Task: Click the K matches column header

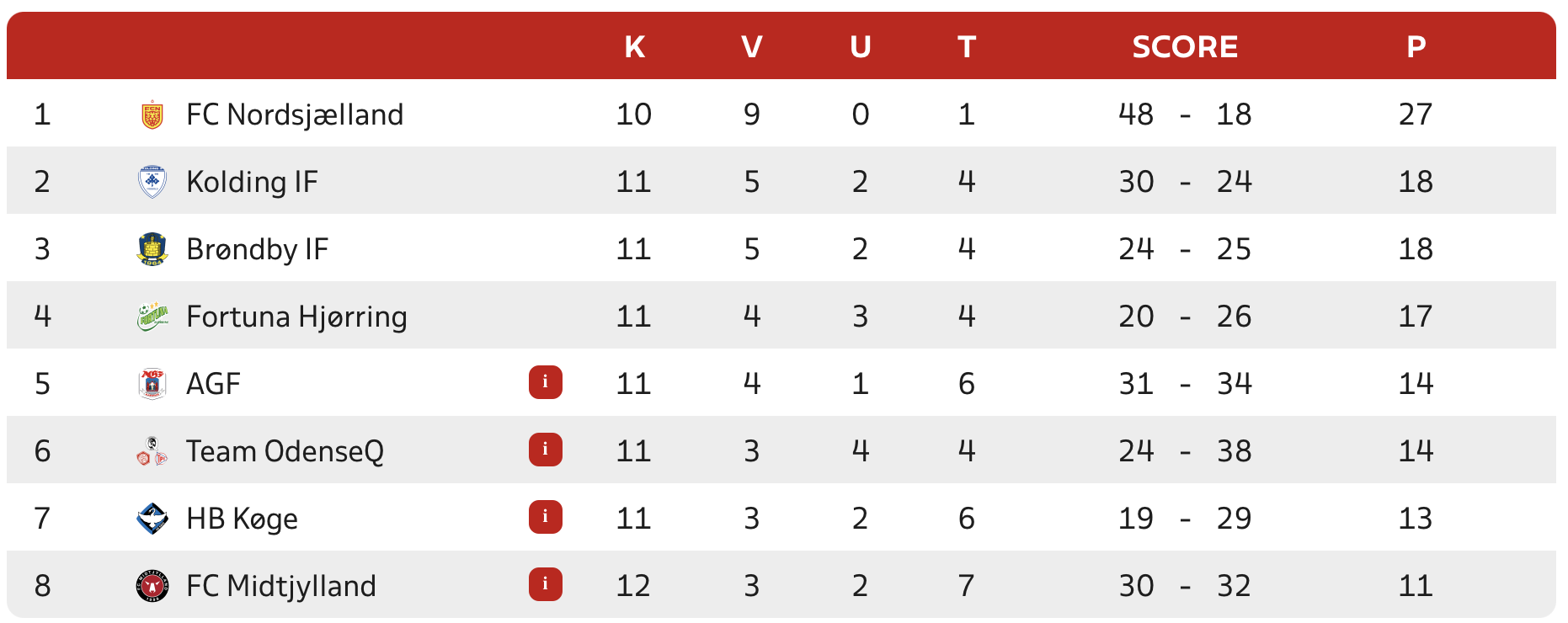Action: (634, 47)
